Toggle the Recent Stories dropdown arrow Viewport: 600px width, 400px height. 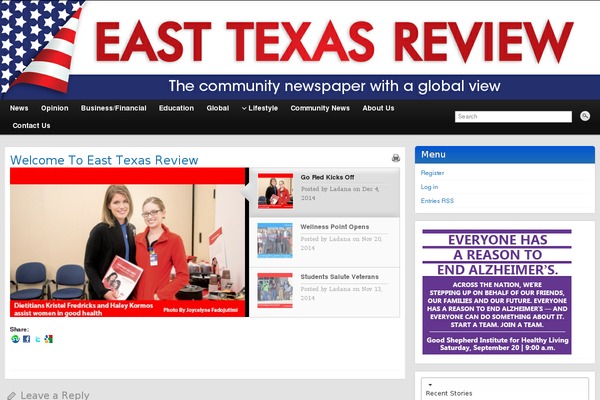click(x=430, y=385)
